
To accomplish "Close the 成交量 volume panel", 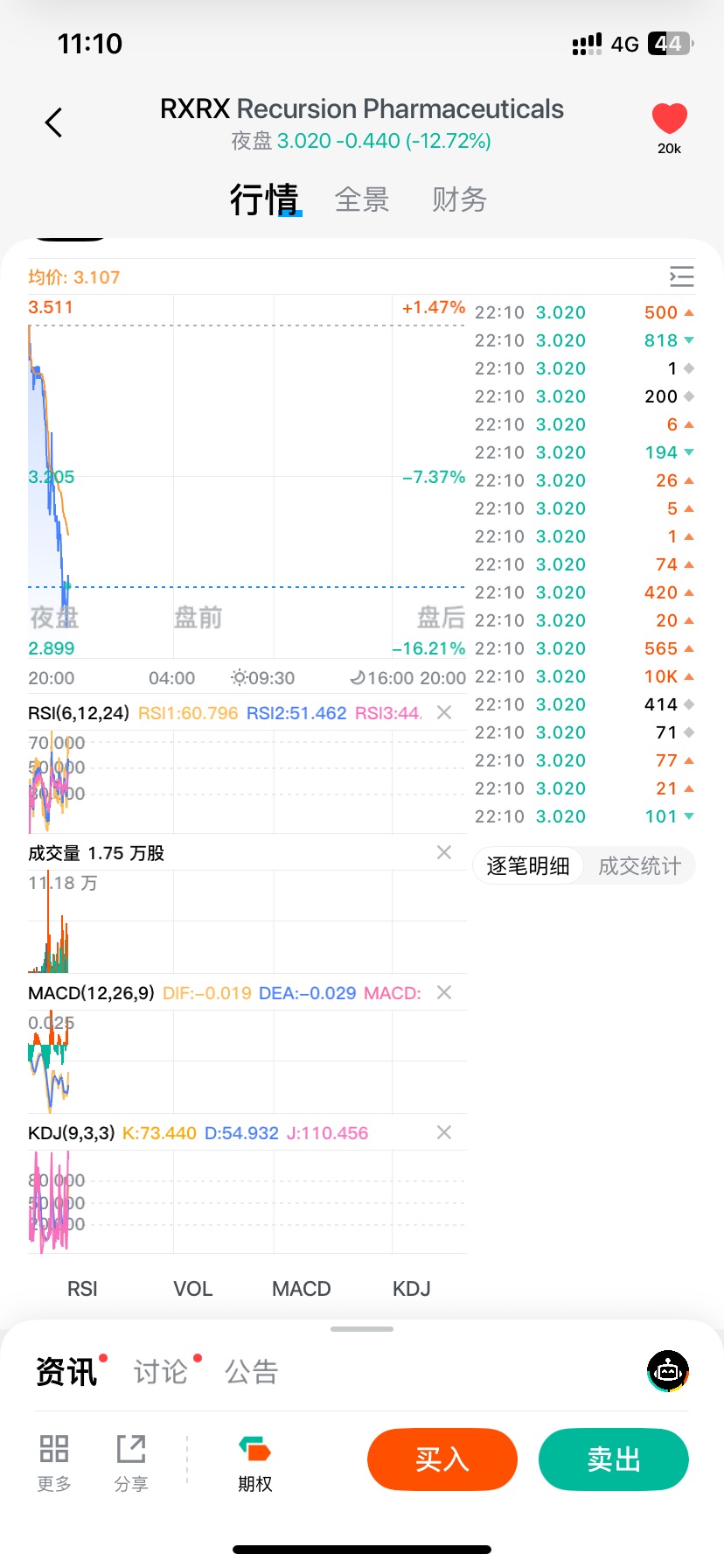I will coord(444,852).
